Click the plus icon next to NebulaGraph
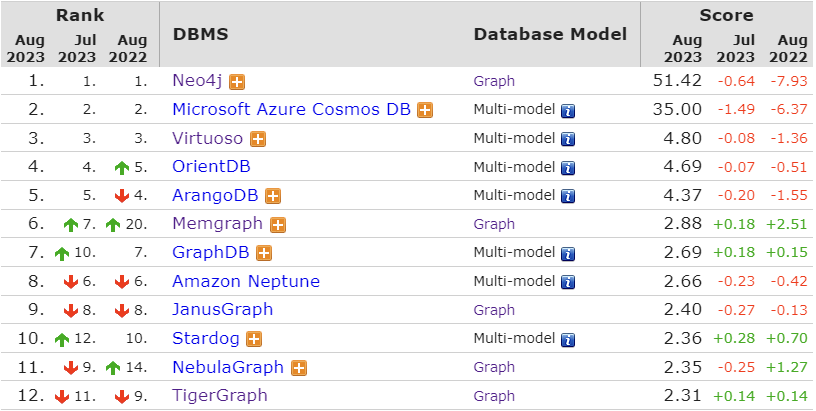Image resolution: width=816 pixels, height=411 pixels. 299,368
